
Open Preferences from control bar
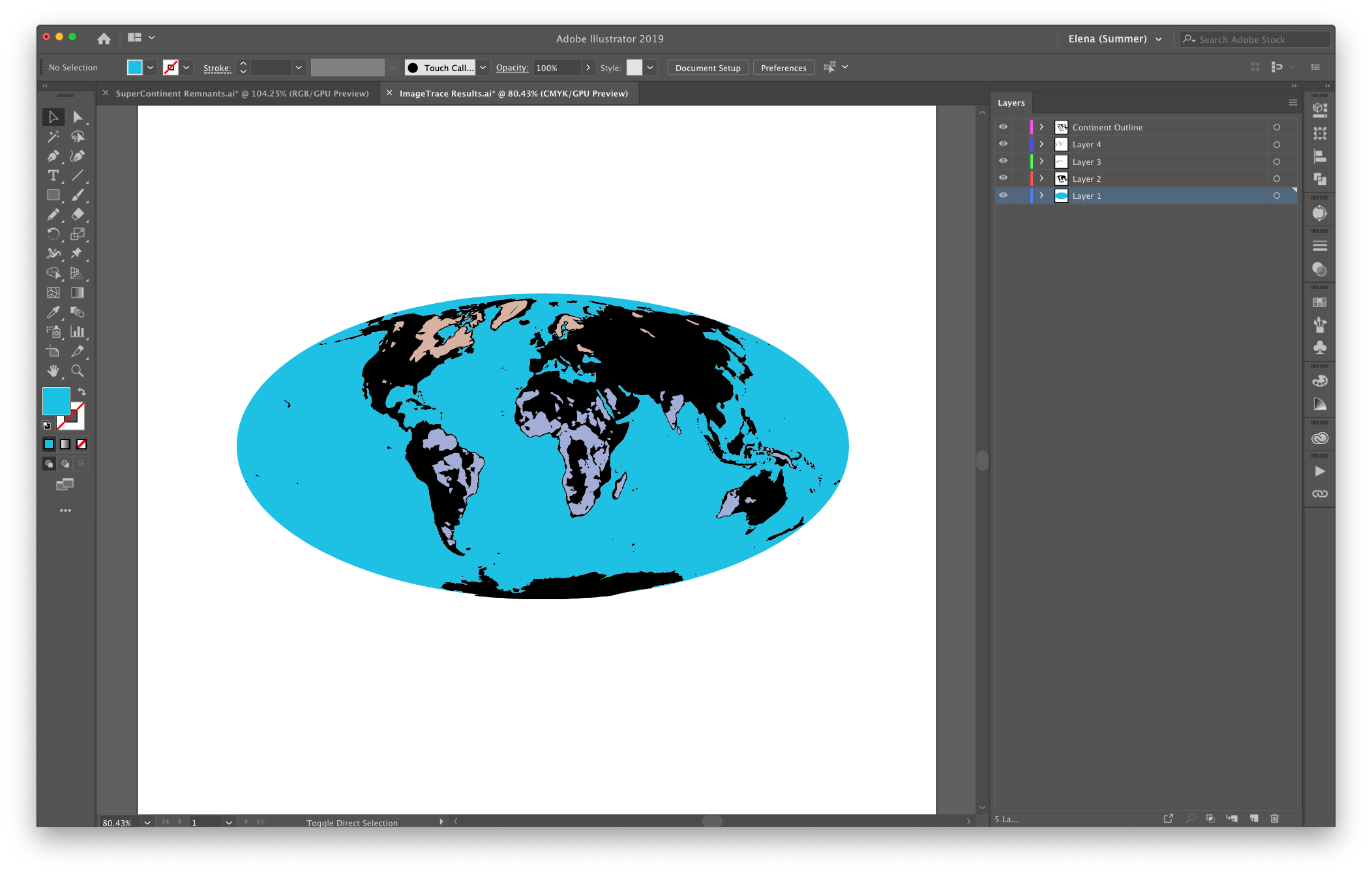783,68
